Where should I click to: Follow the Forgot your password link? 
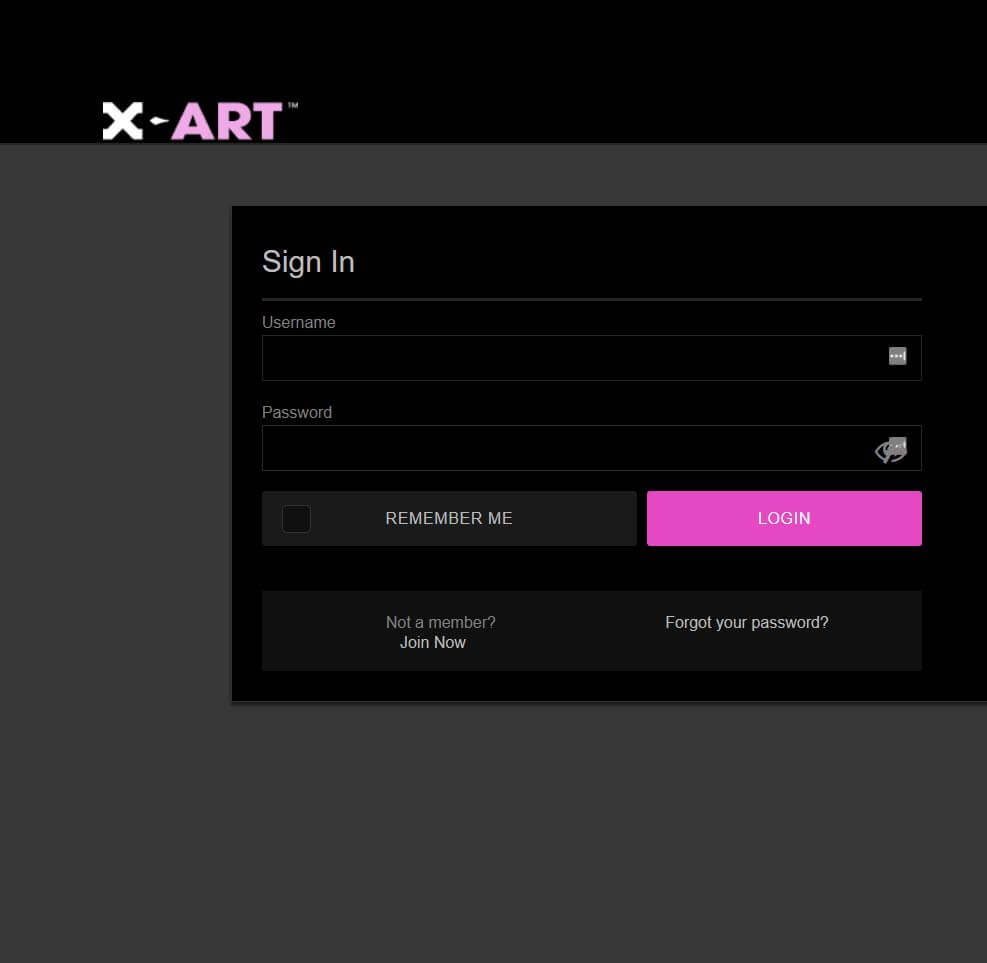pos(747,622)
